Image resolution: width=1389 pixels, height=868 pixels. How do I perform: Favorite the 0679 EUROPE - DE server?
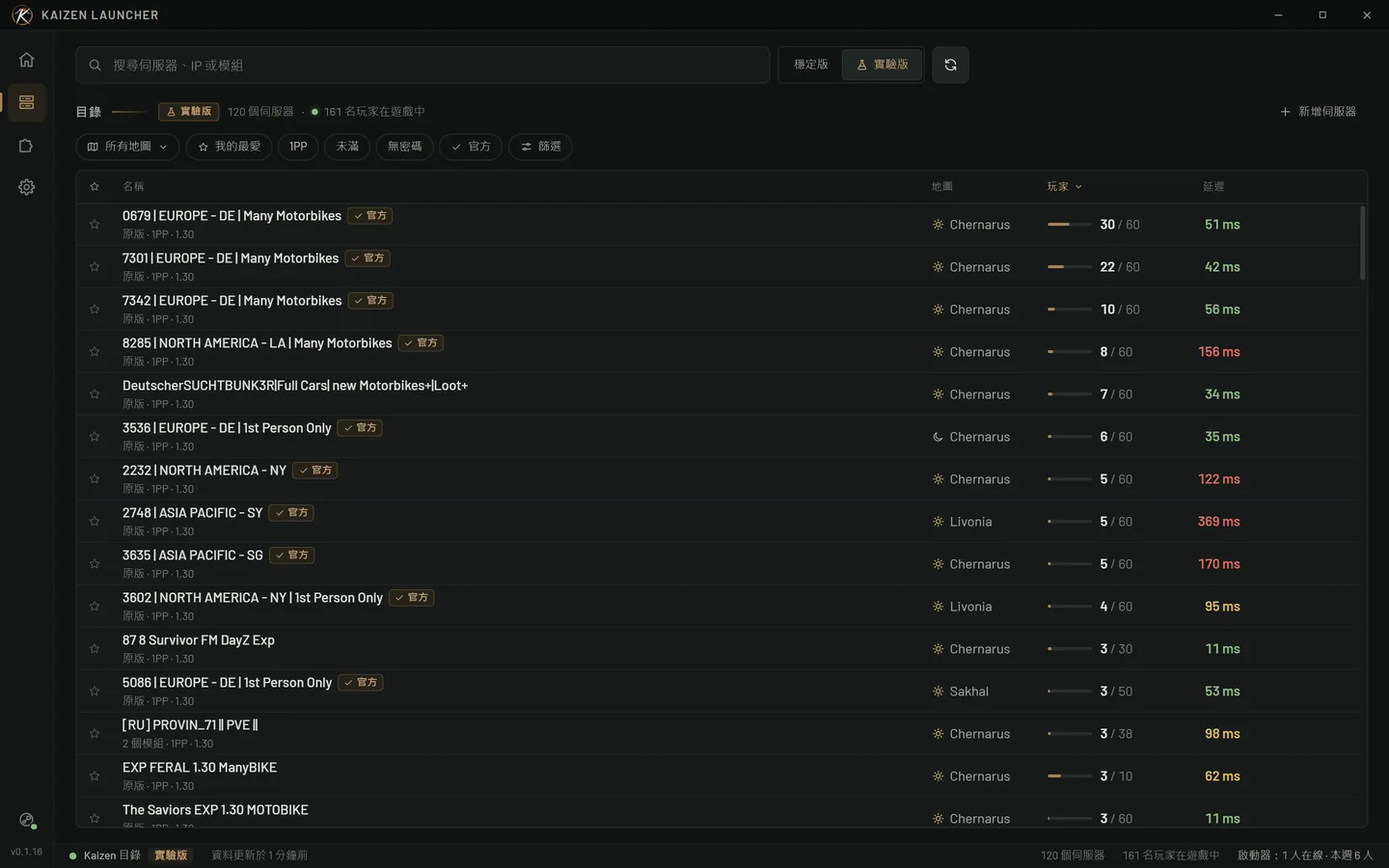pyautogui.click(x=95, y=225)
